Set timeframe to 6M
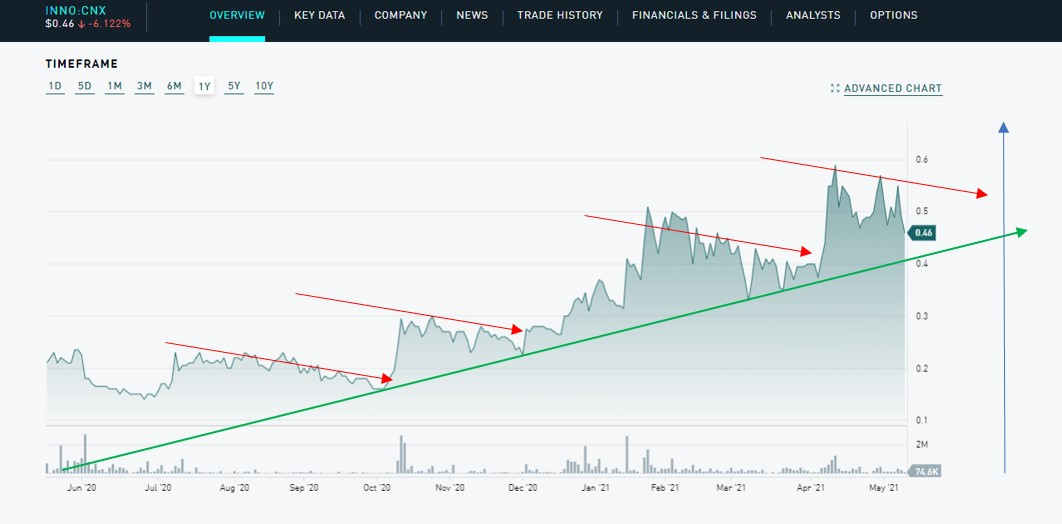Image resolution: width=1062 pixels, height=524 pixels. 174,86
